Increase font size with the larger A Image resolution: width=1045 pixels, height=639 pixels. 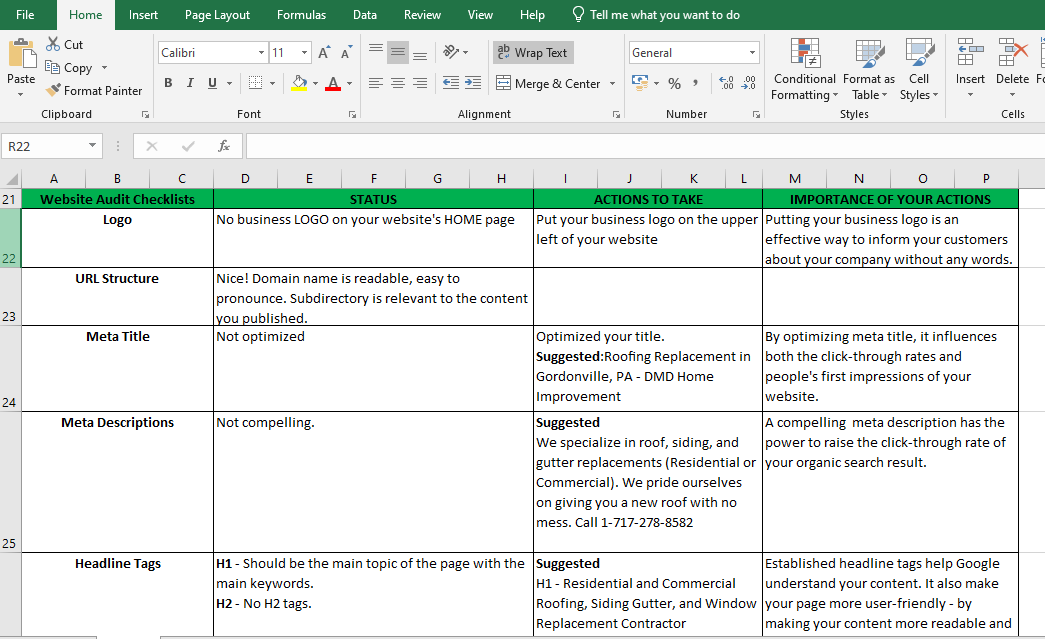pos(324,53)
